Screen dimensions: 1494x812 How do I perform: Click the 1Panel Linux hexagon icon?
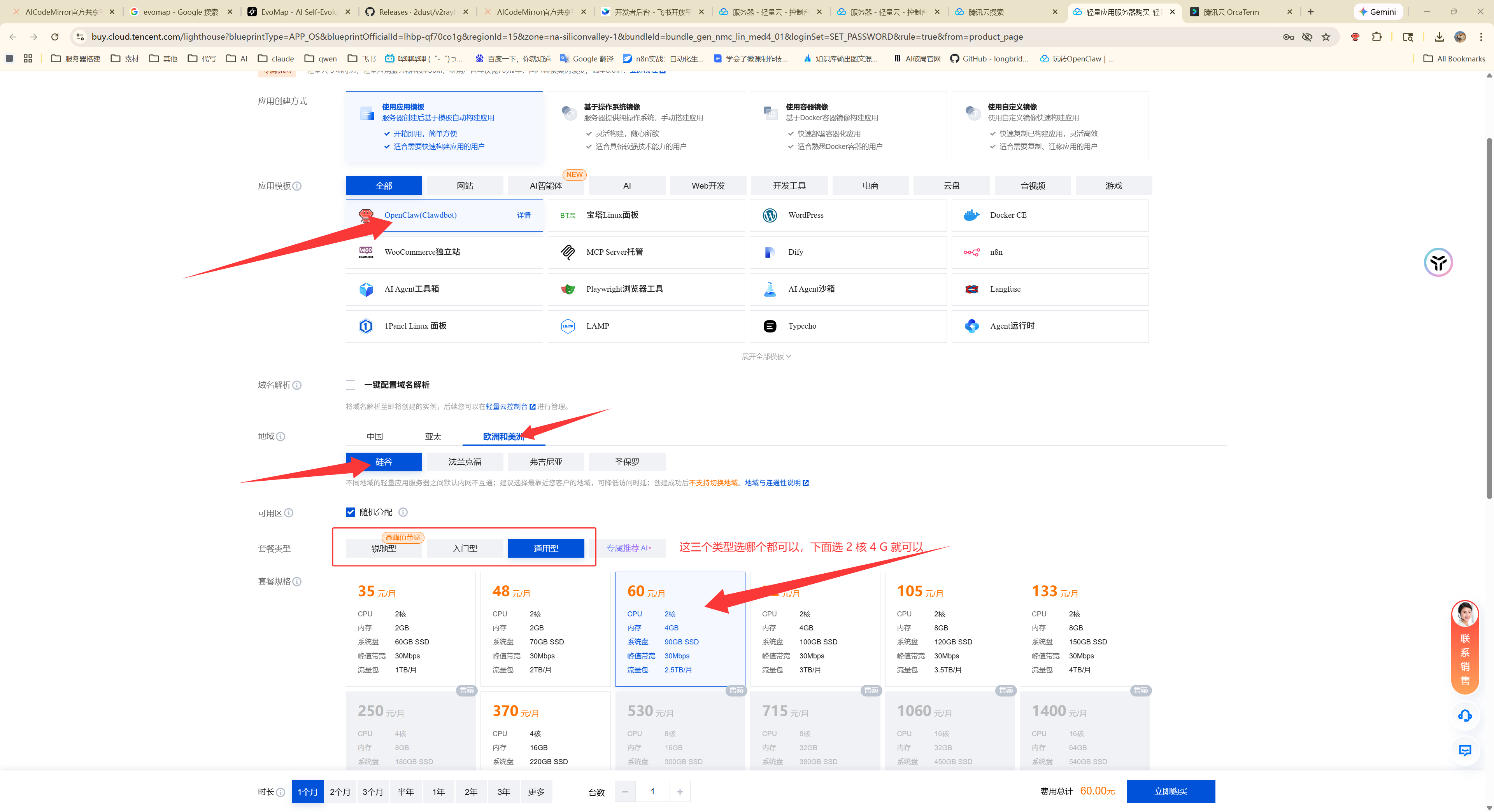366,326
